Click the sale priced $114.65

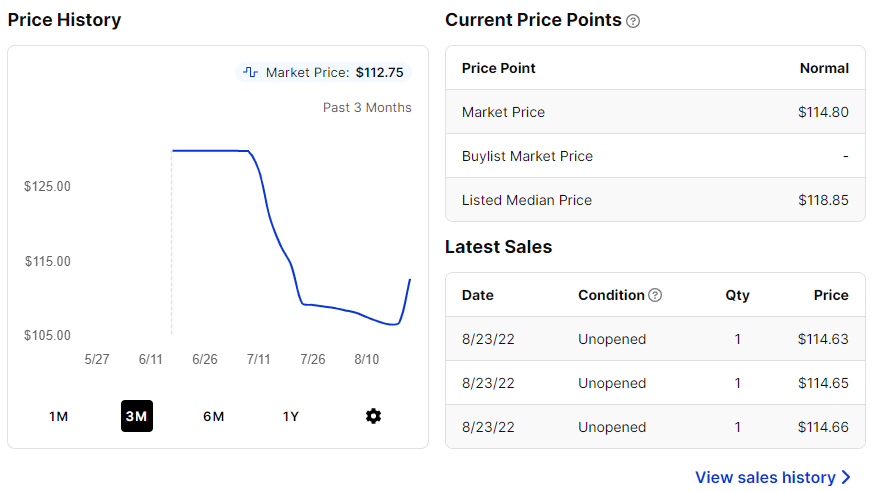pyautogui.click(x=655, y=383)
